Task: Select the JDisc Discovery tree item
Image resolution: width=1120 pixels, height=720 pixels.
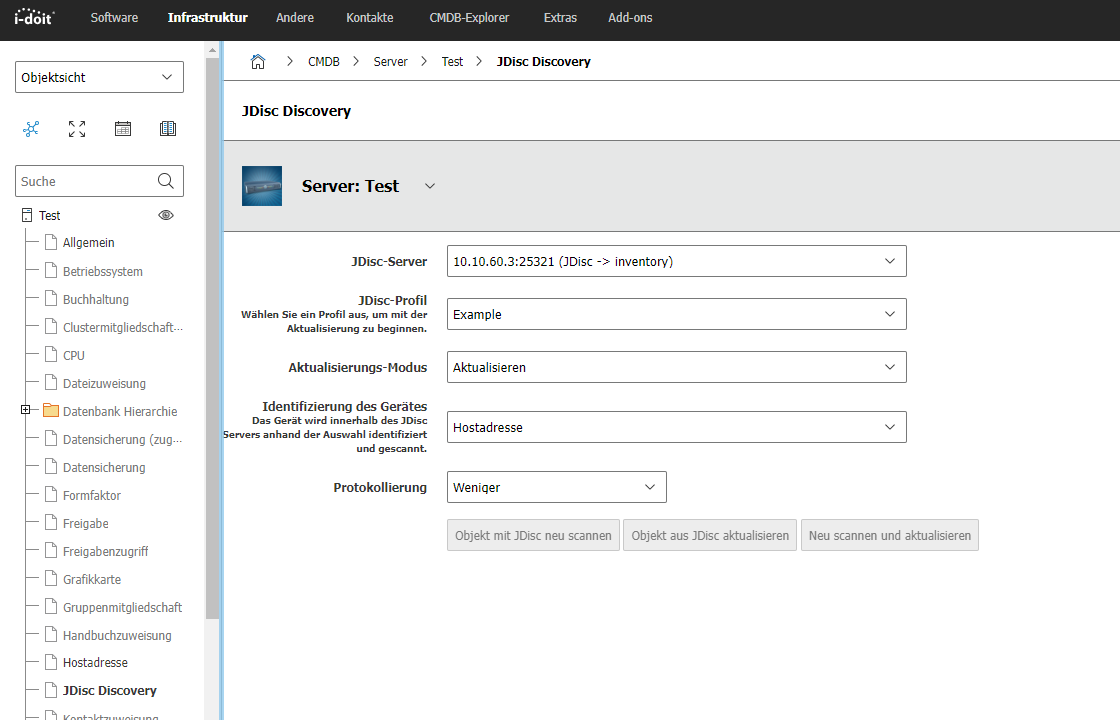Action: 109,691
